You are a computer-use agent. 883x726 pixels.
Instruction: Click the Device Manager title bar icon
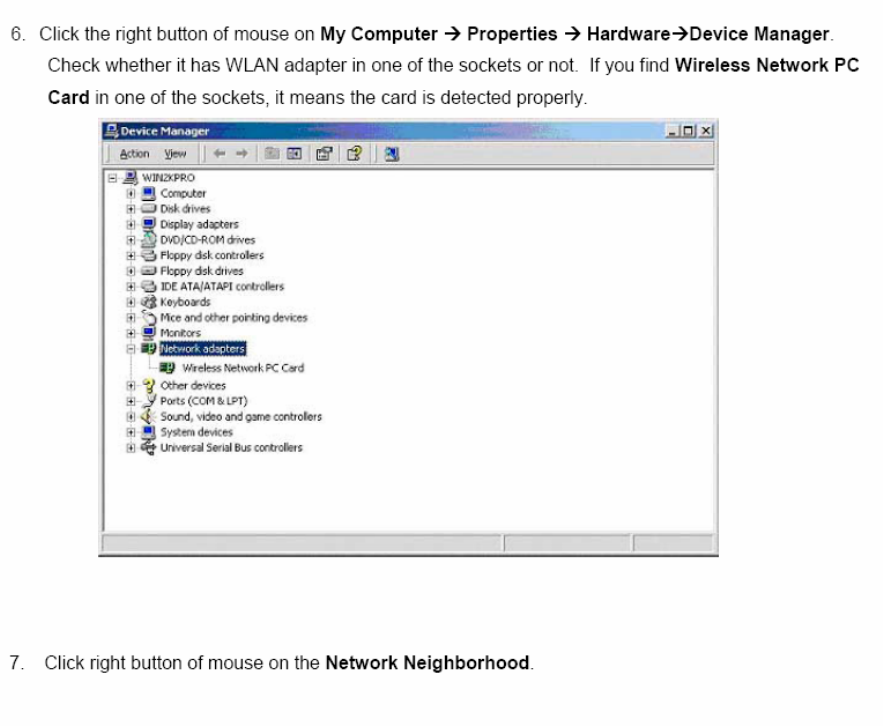point(112,131)
